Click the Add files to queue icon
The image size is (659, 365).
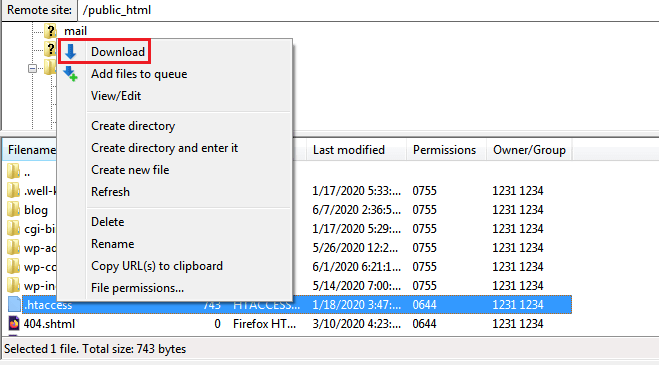tap(71, 74)
